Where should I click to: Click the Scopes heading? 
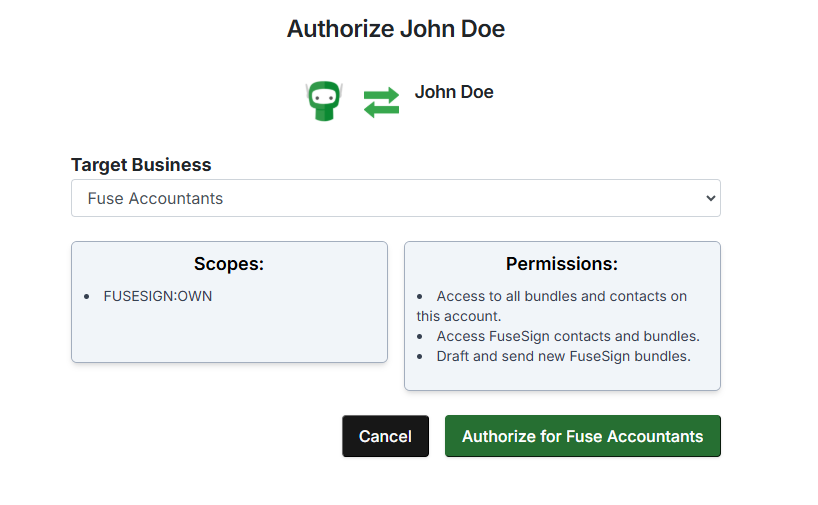(229, 264)
